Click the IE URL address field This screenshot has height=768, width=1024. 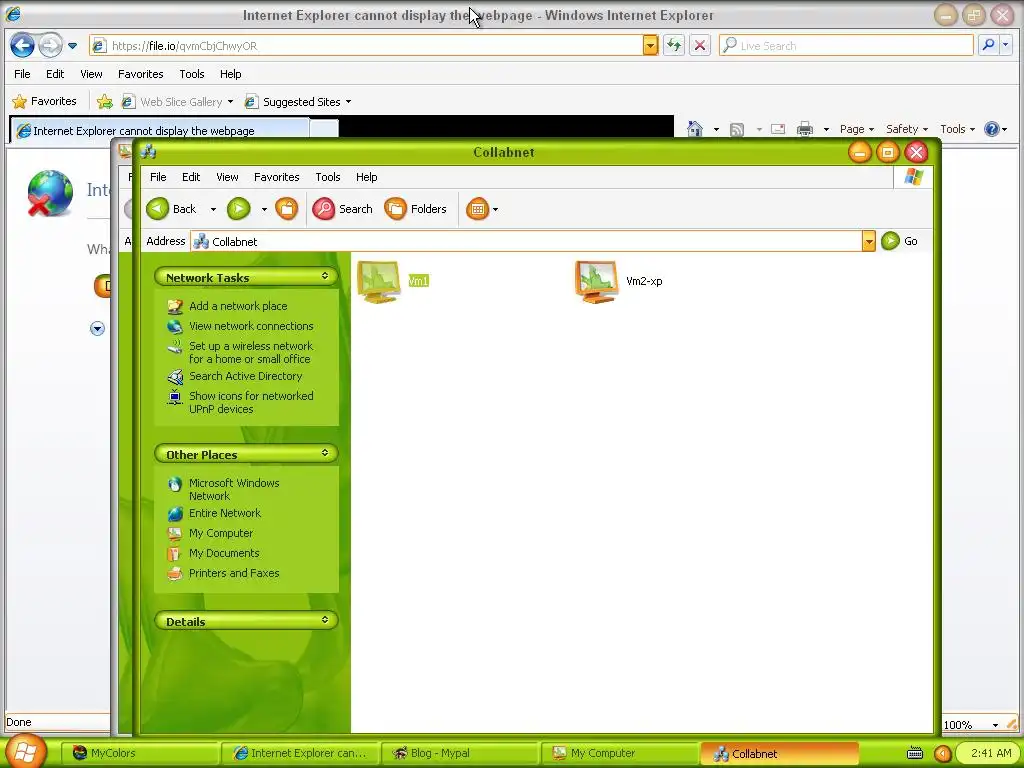pos(366,45)
